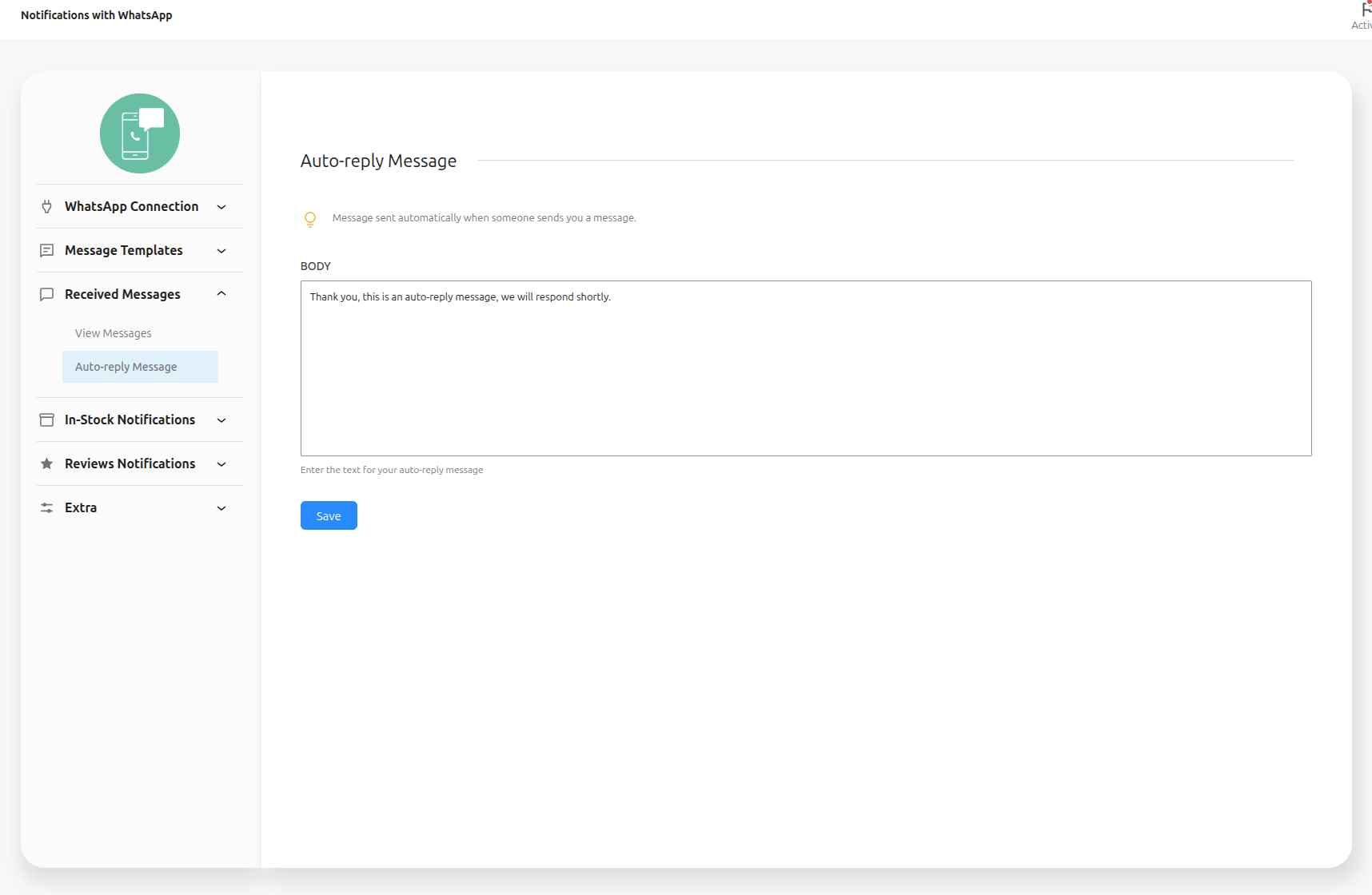Collapse the Received Messages chevron
This screenshot has width=1372, height=895.
coord(221,294)
